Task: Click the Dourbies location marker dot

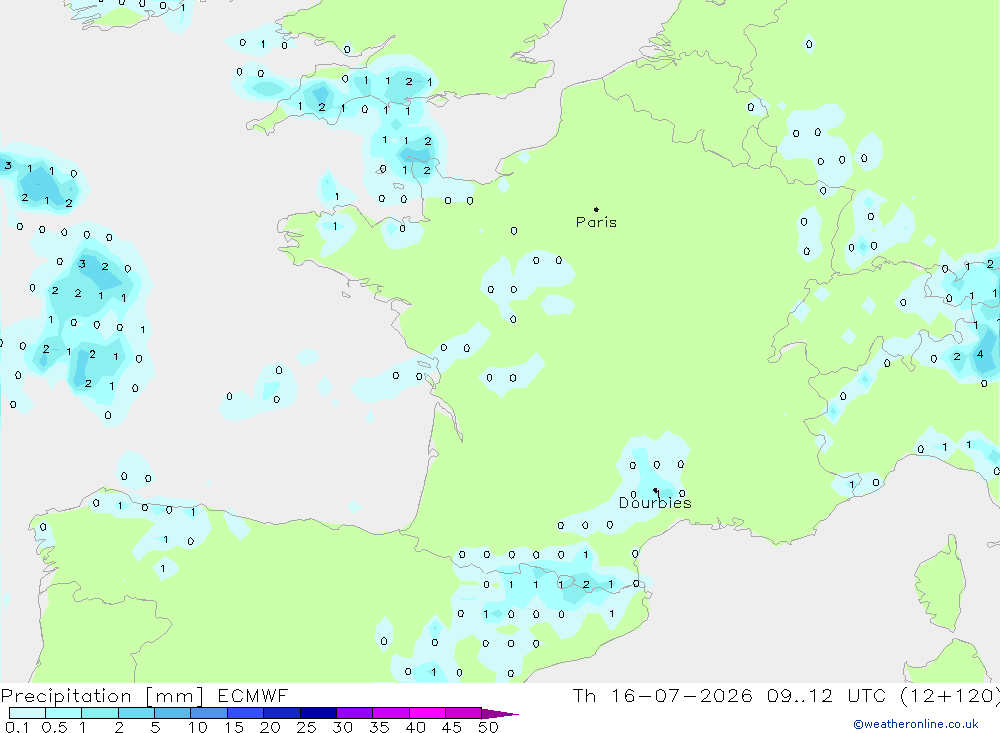Action: click(655, 491)
